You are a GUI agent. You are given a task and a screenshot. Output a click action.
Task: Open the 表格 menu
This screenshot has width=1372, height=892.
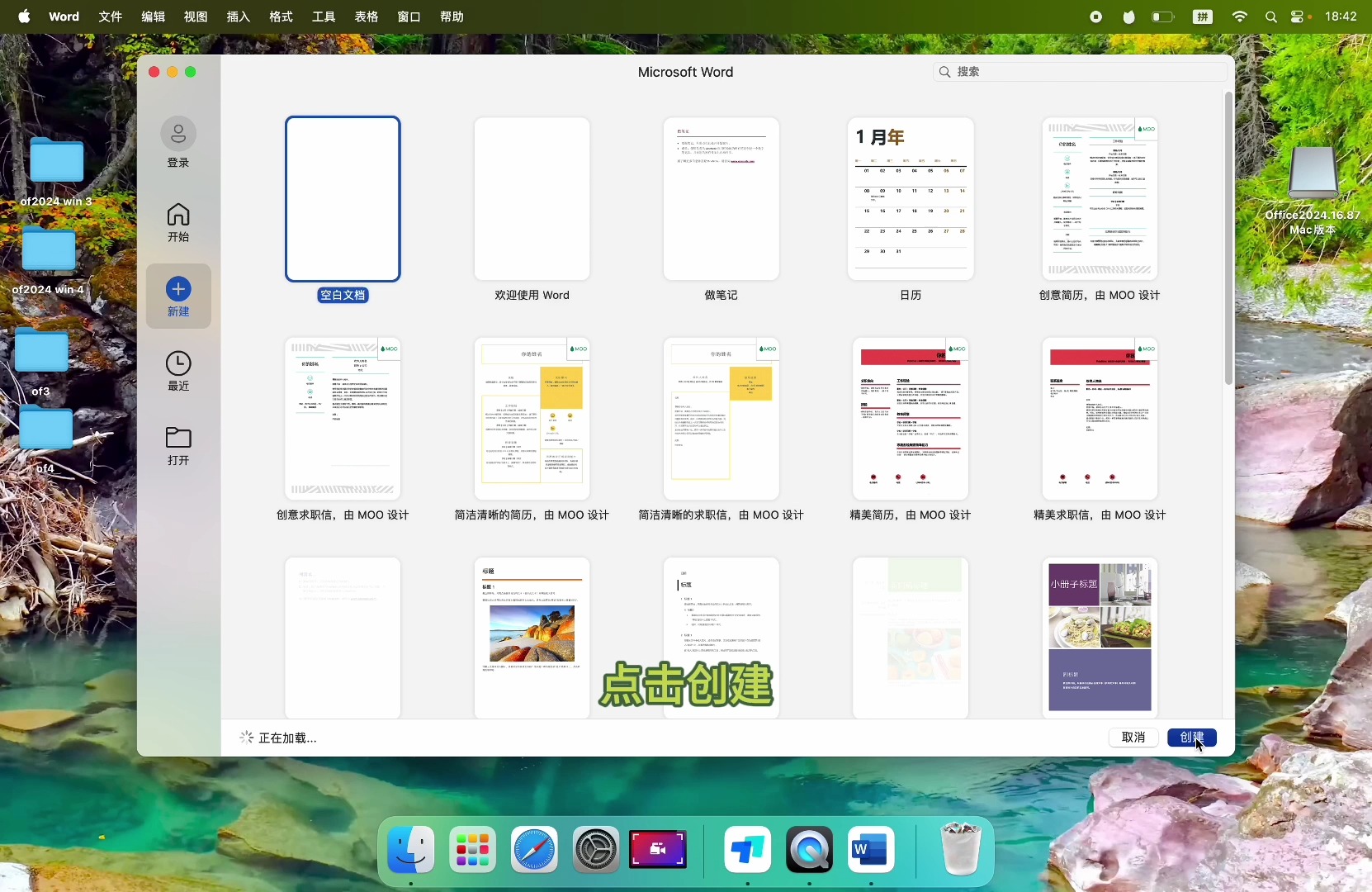coord(367,17)
